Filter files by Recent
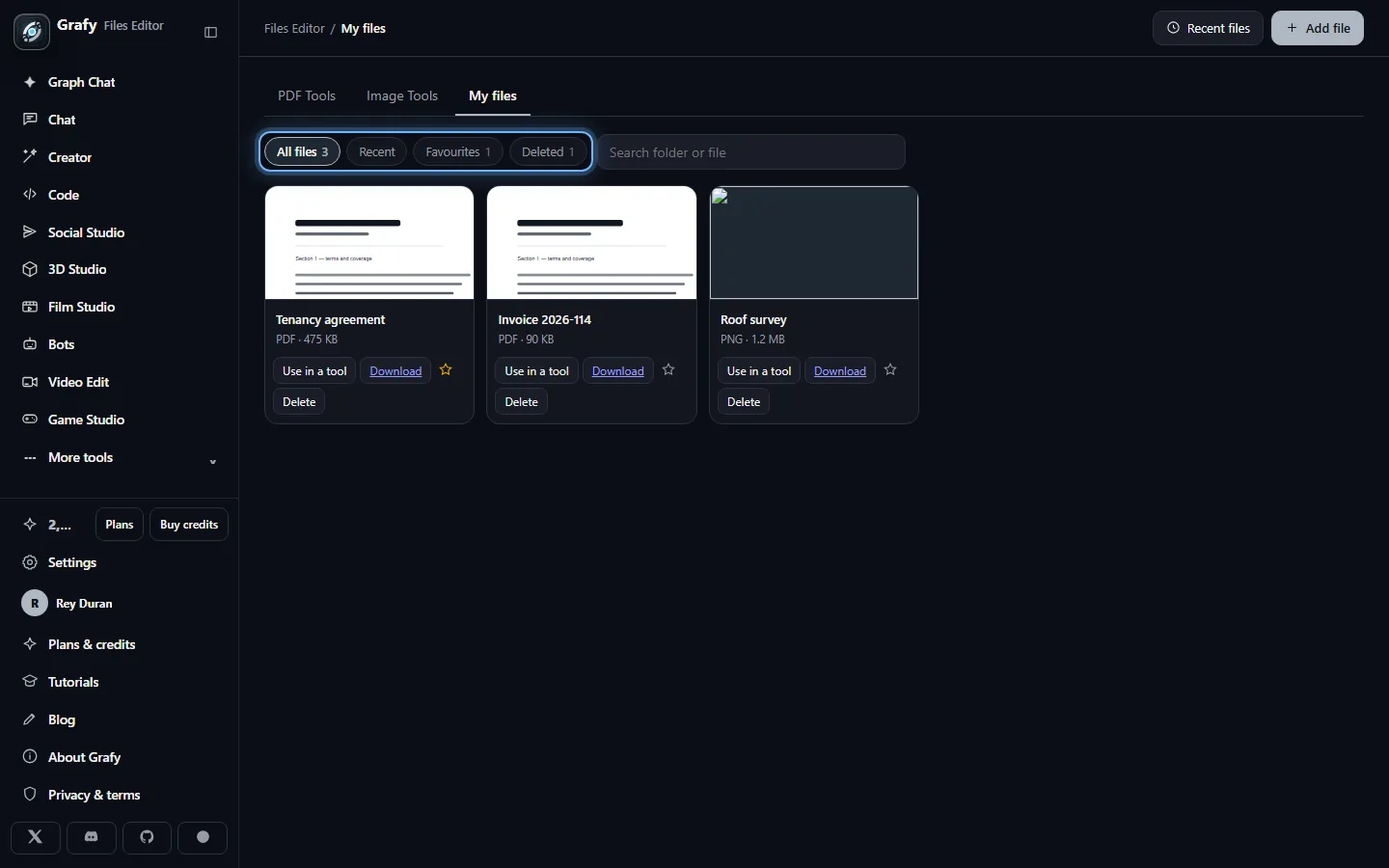 [x=377, y=151]
